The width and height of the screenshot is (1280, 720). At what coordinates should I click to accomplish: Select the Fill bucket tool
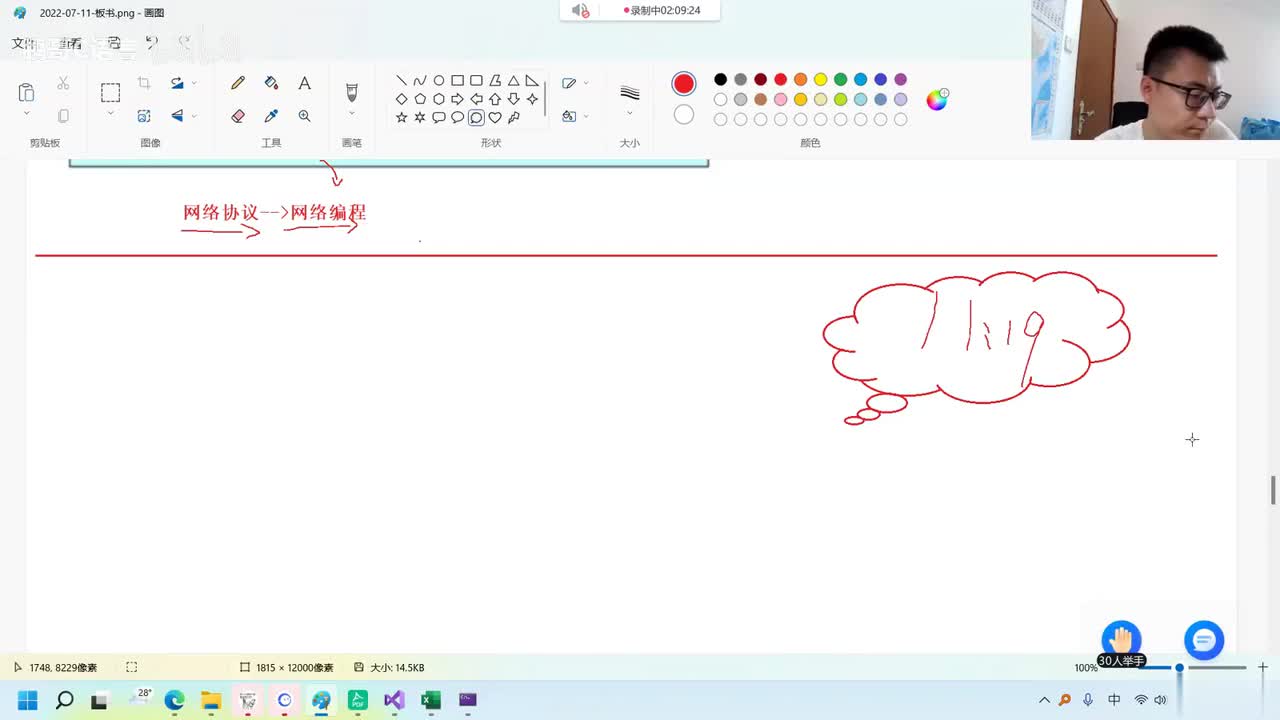[x=271, y=83]
